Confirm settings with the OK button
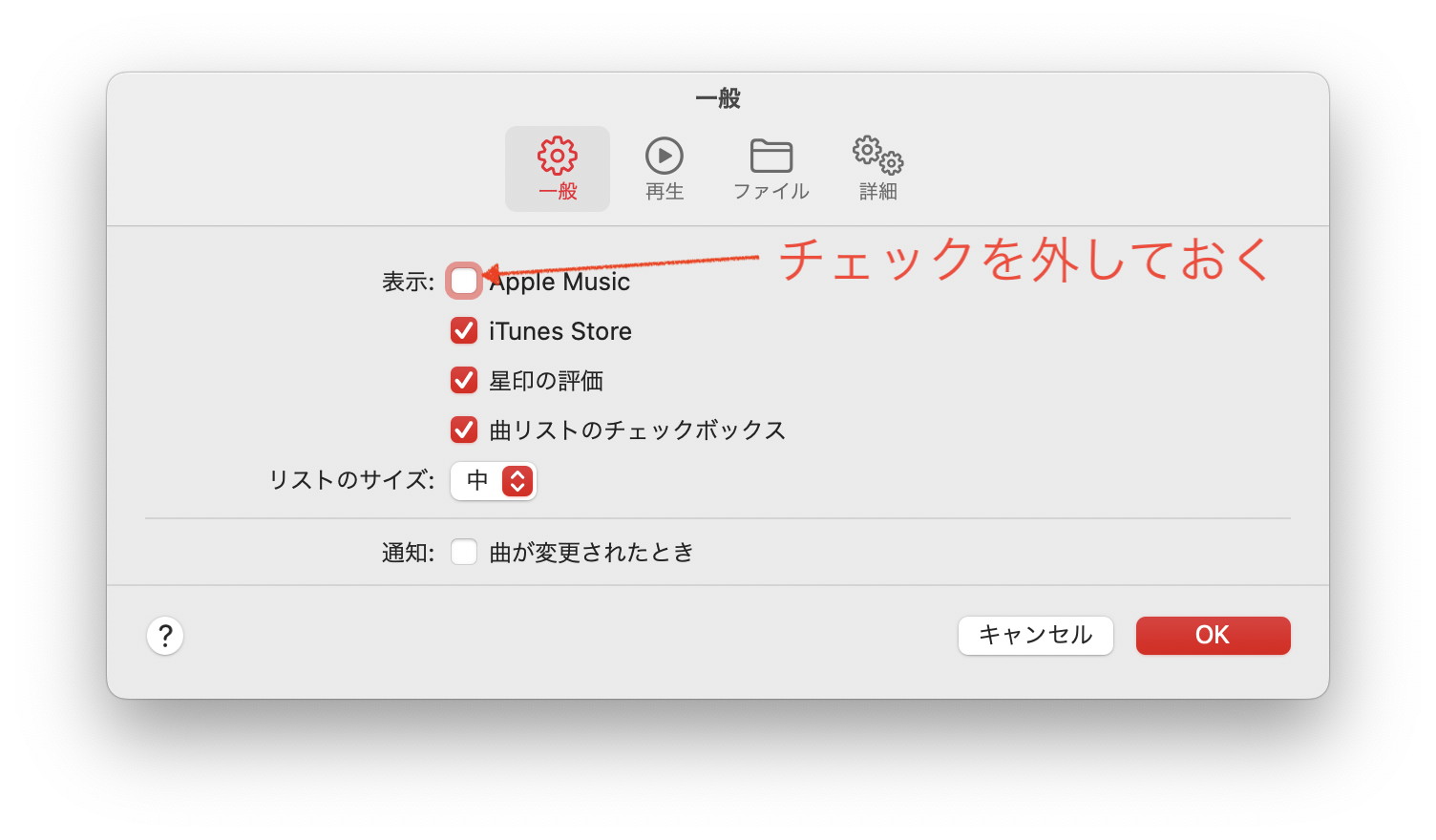The image size is (1436, 840). 1213,635
